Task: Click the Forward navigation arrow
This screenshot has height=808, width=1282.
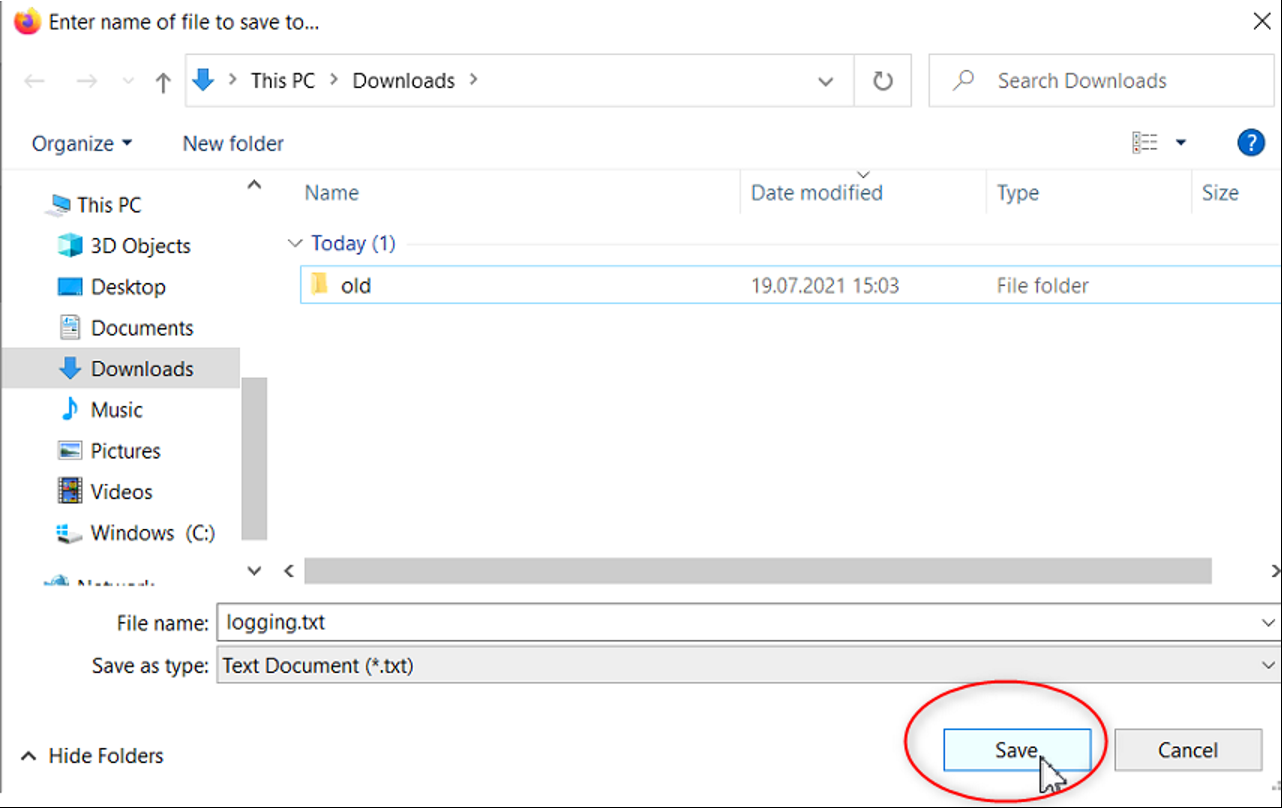Action: 87,81
